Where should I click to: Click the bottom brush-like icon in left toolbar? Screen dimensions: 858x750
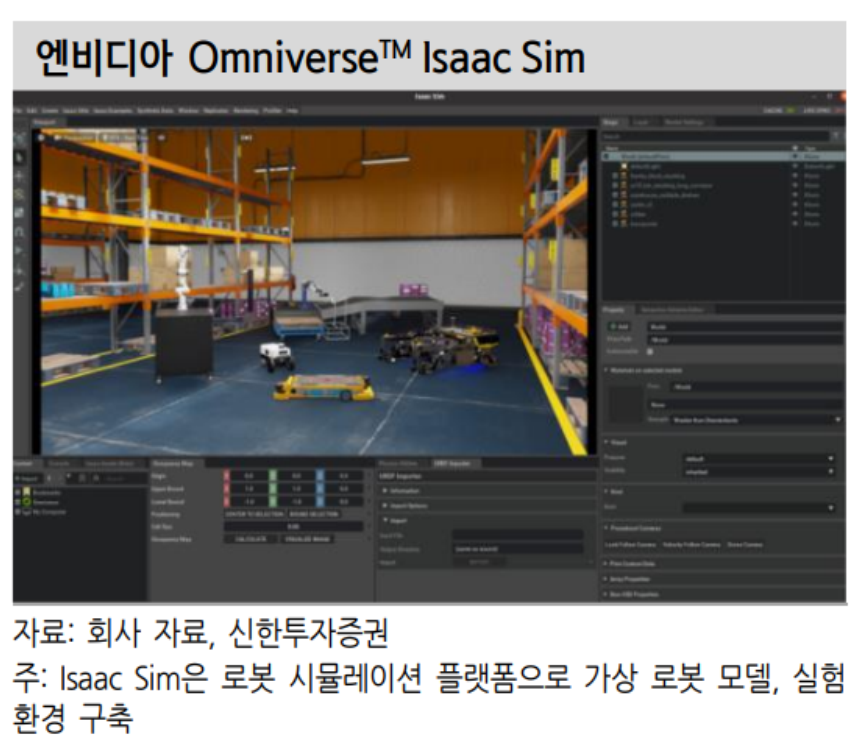click(x=19, y=287)
